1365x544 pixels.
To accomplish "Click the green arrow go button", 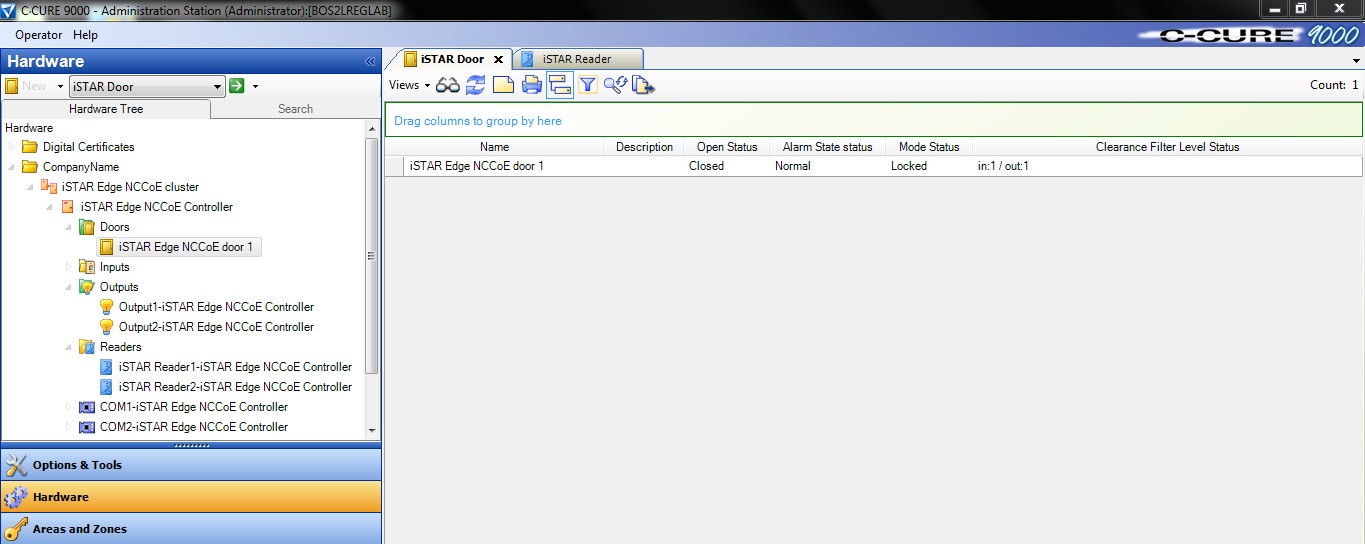I will pyautogui.click(x=237, y=86).
